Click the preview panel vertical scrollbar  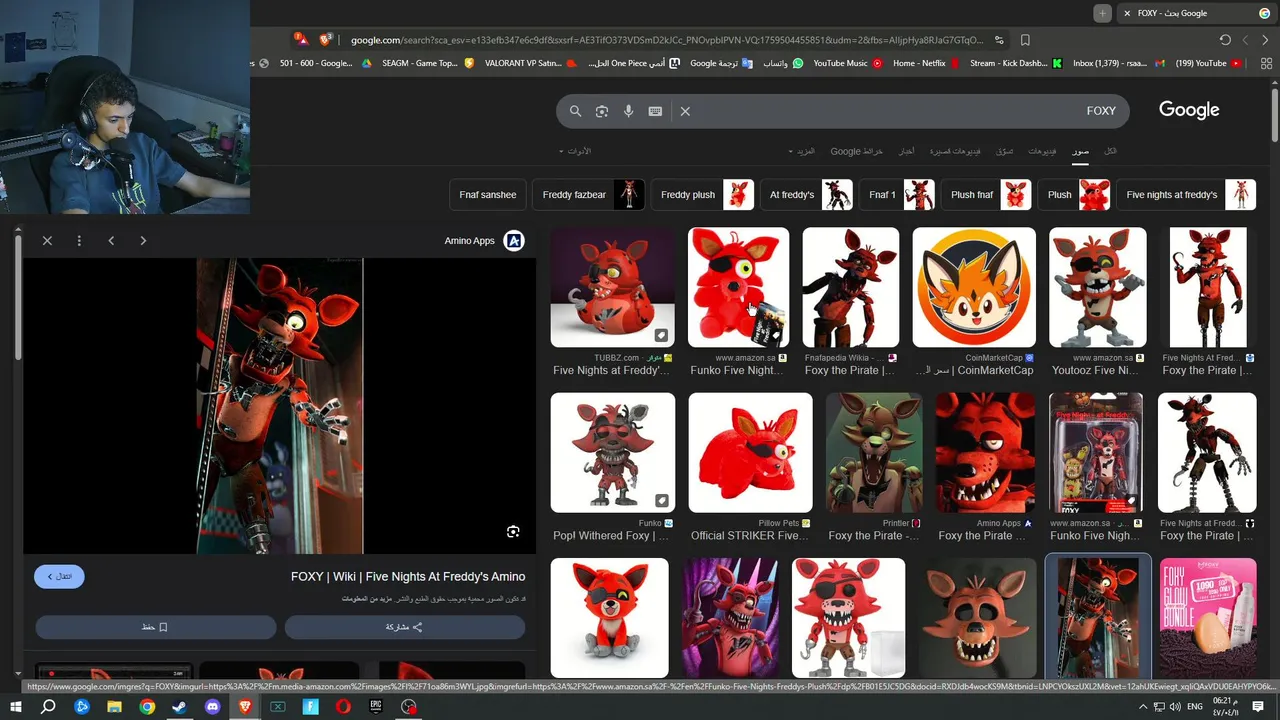tap(17, 300)
